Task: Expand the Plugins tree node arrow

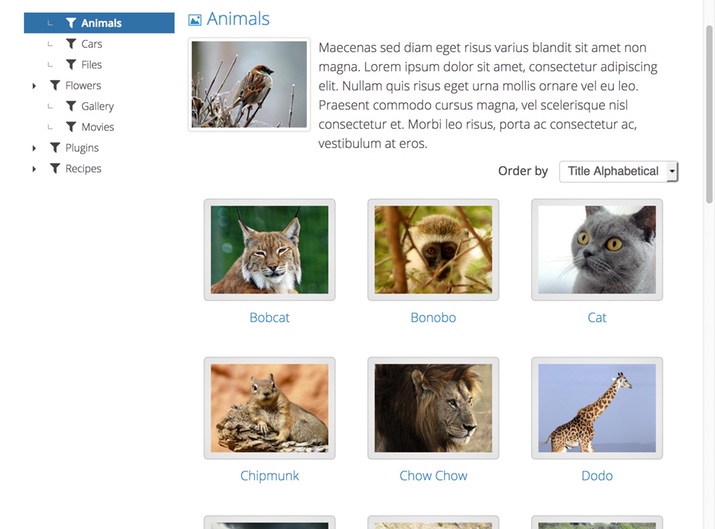Action: click(34, 148)
